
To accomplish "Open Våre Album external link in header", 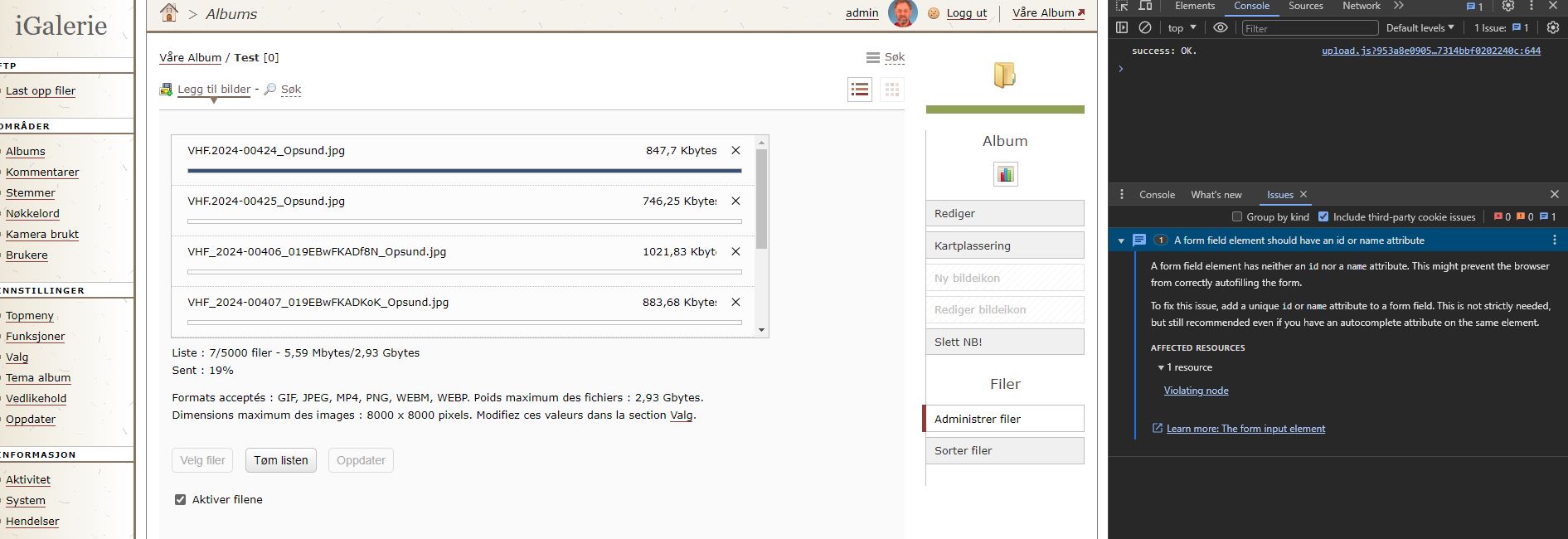I will [1049, 13].
